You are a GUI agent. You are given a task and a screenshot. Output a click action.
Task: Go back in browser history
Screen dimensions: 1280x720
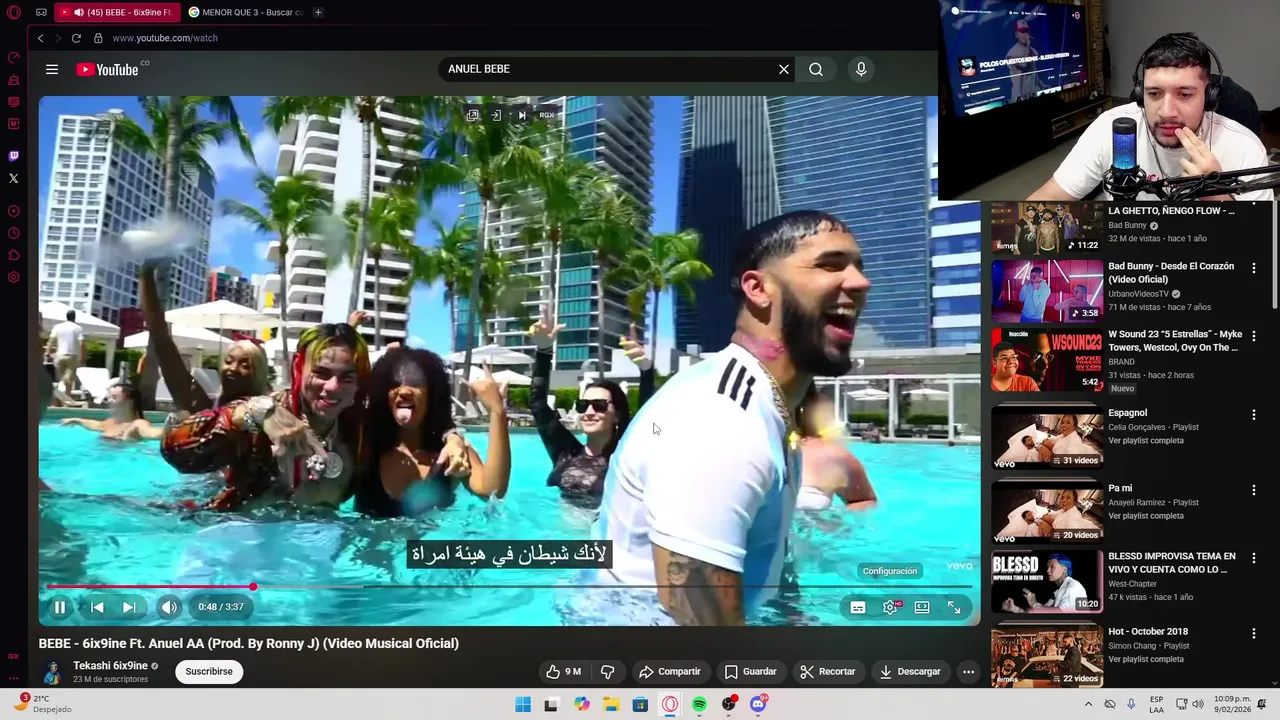click(x=40, y=38)
